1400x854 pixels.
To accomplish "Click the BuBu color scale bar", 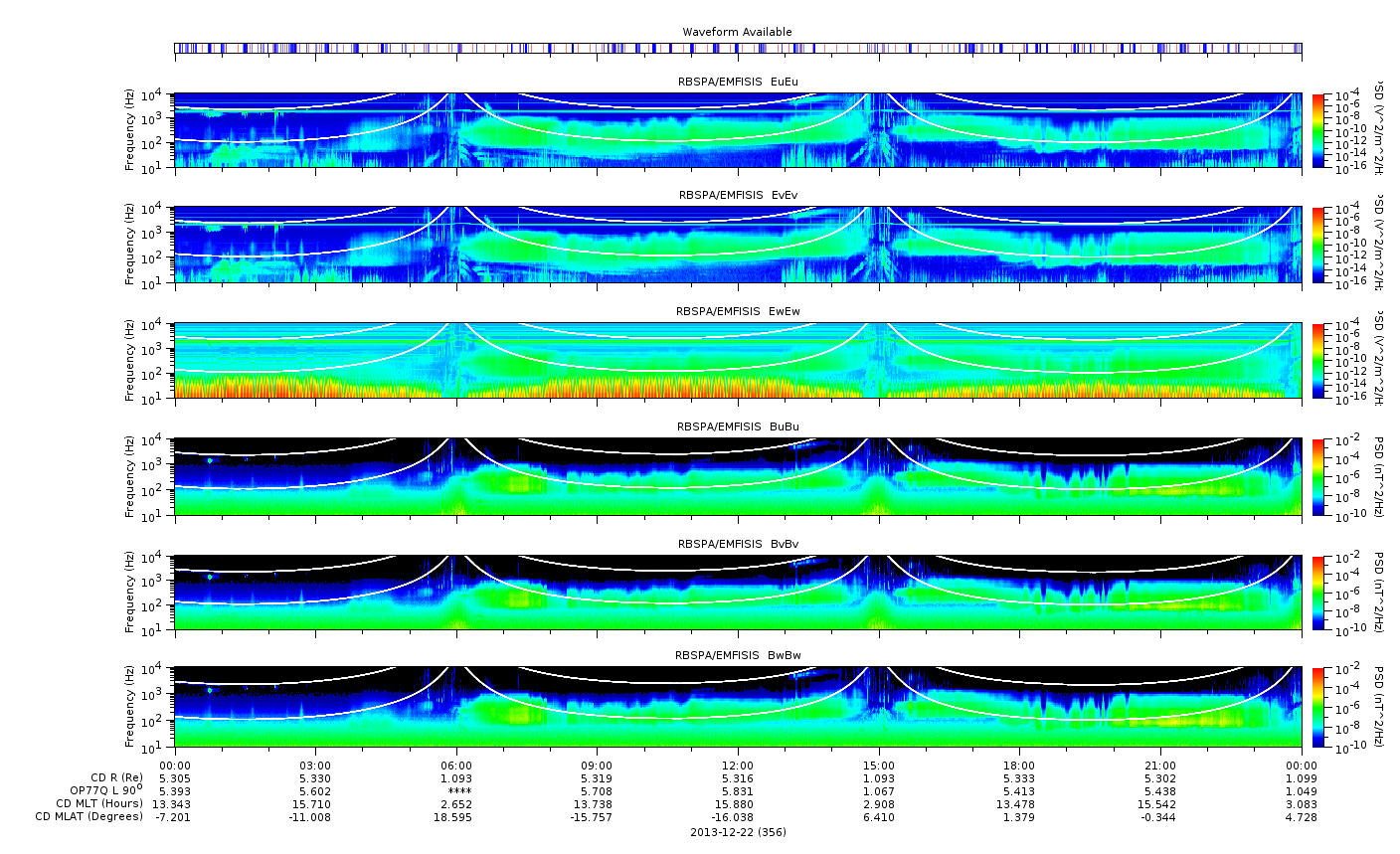I will (x=1318, y=476).
